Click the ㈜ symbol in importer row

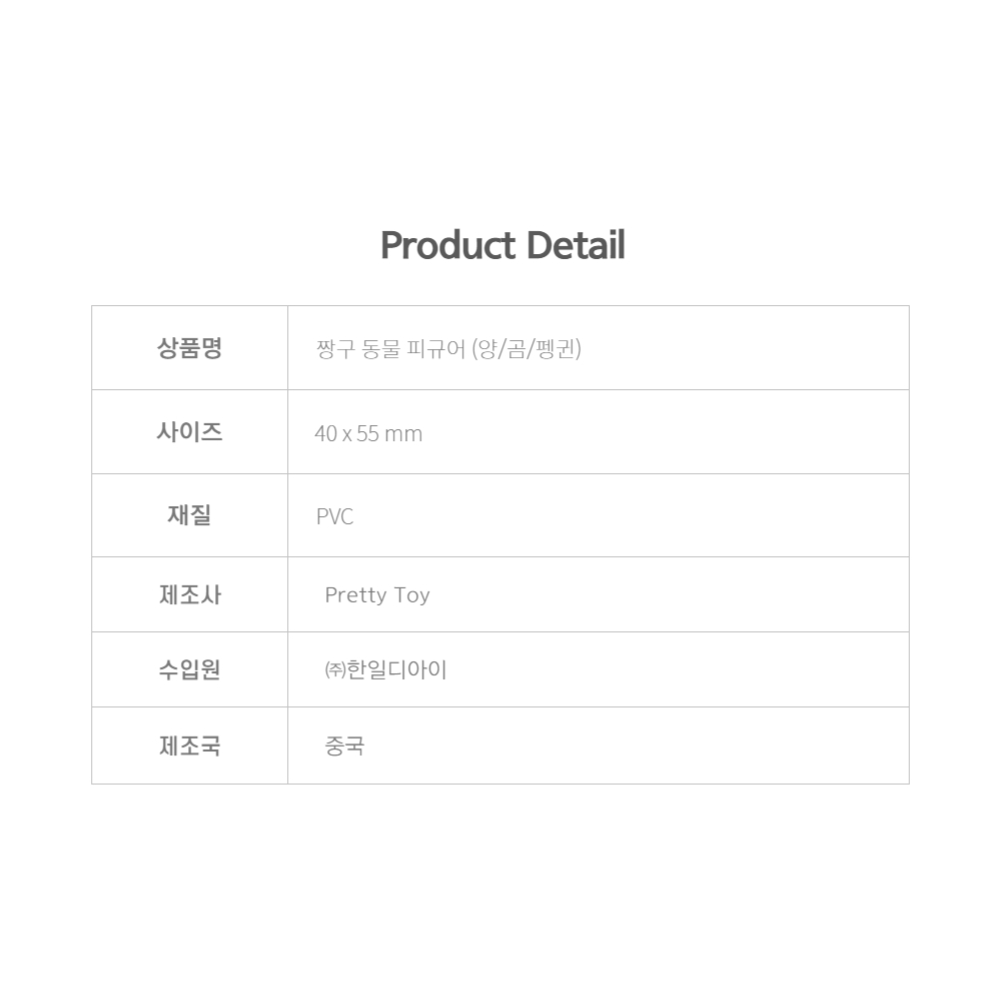click(335, 670)
